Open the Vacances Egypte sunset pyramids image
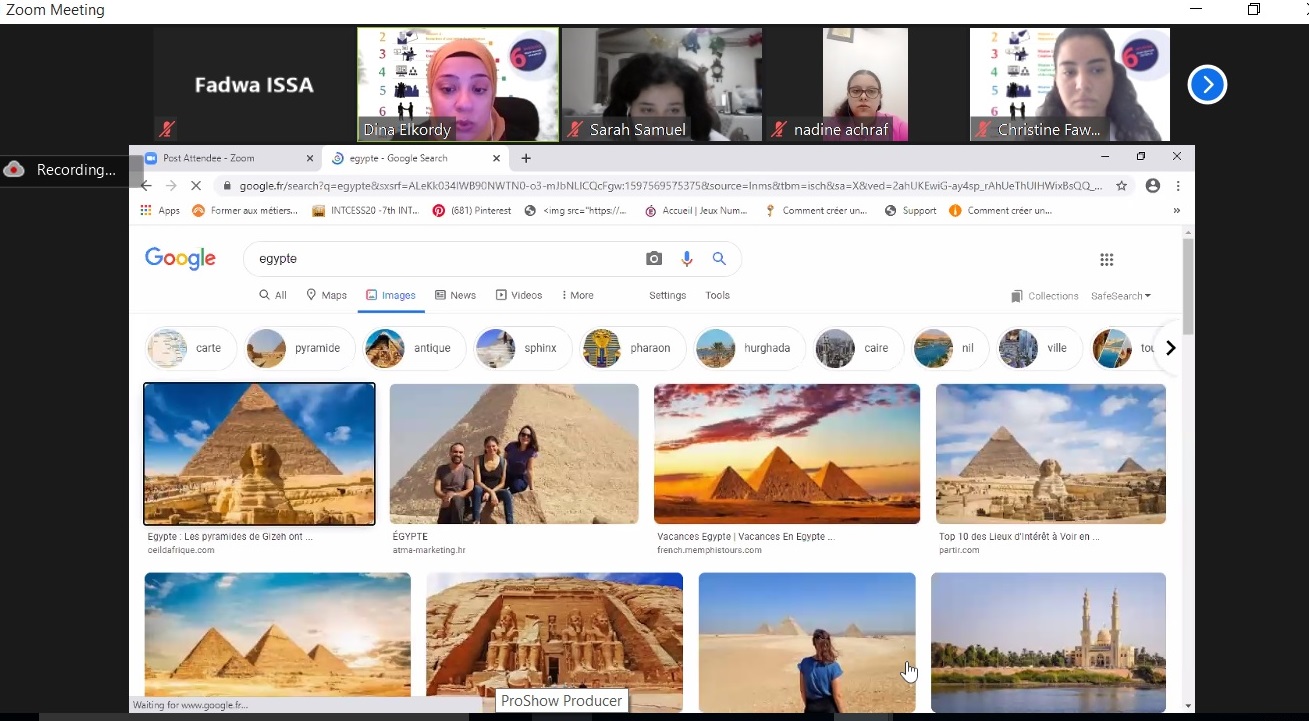 pos(787,454)
